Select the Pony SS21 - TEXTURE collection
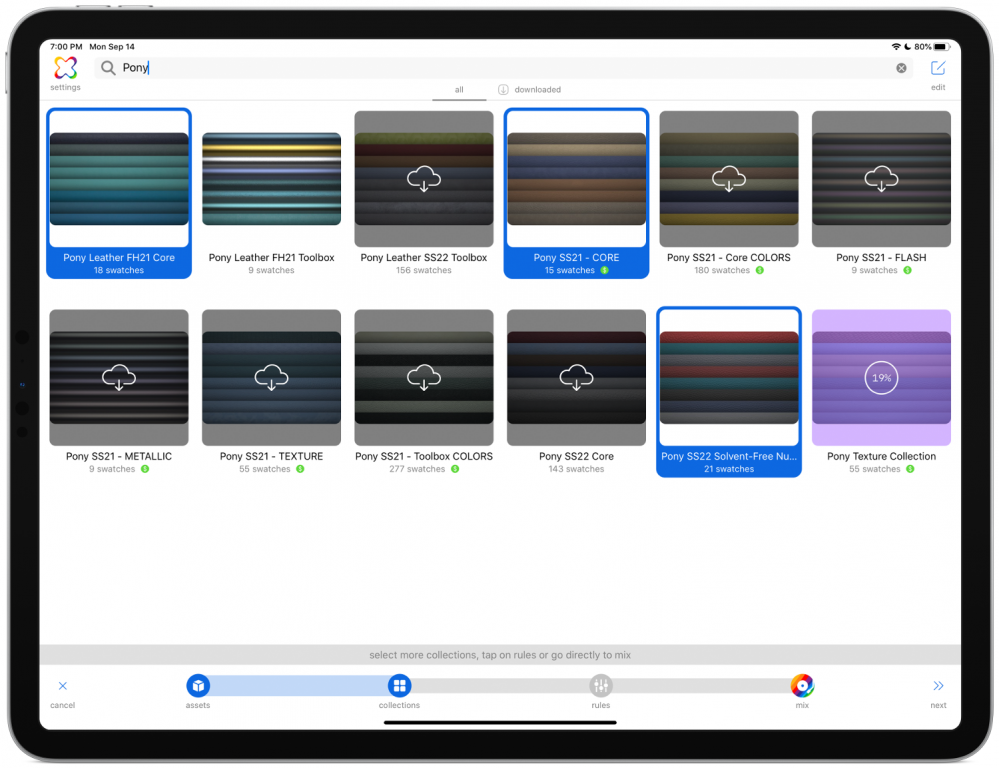This screenshot has width=999, height=768. pyautogui.click(x=271, y=378)
